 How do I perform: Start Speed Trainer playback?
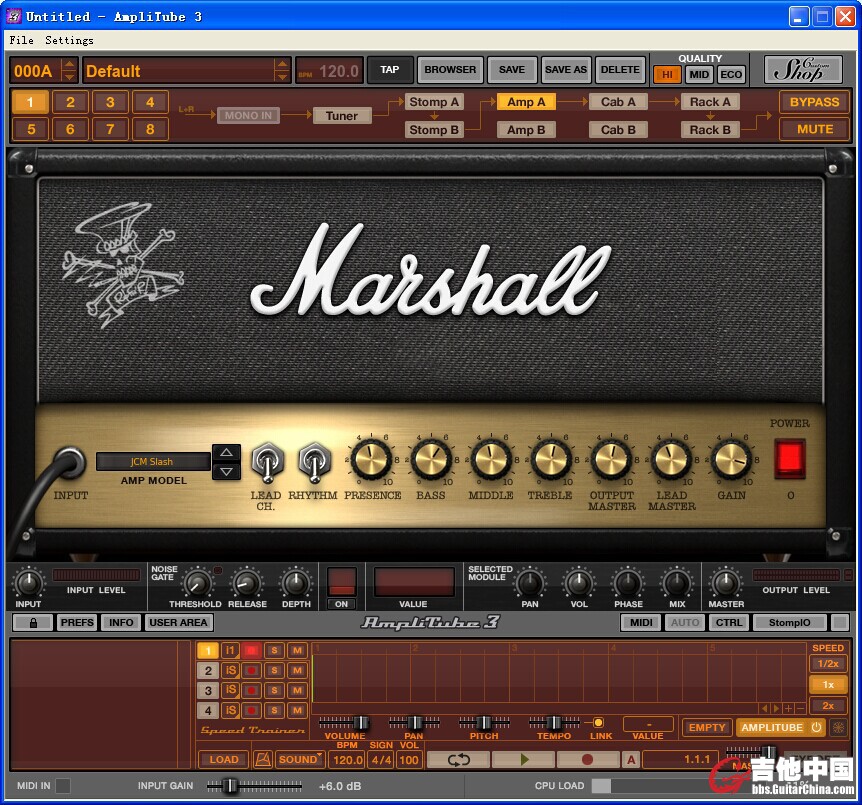(523, 759)
